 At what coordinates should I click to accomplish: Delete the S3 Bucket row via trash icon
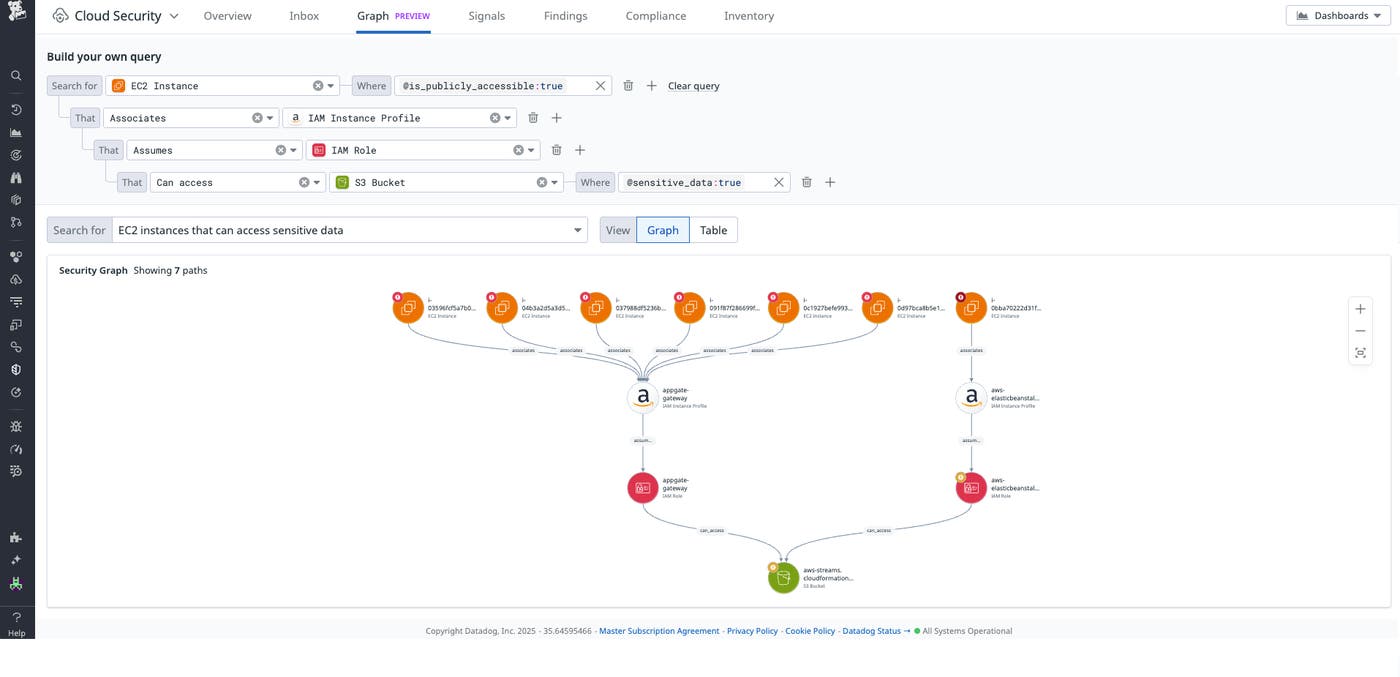pos(806,182)
